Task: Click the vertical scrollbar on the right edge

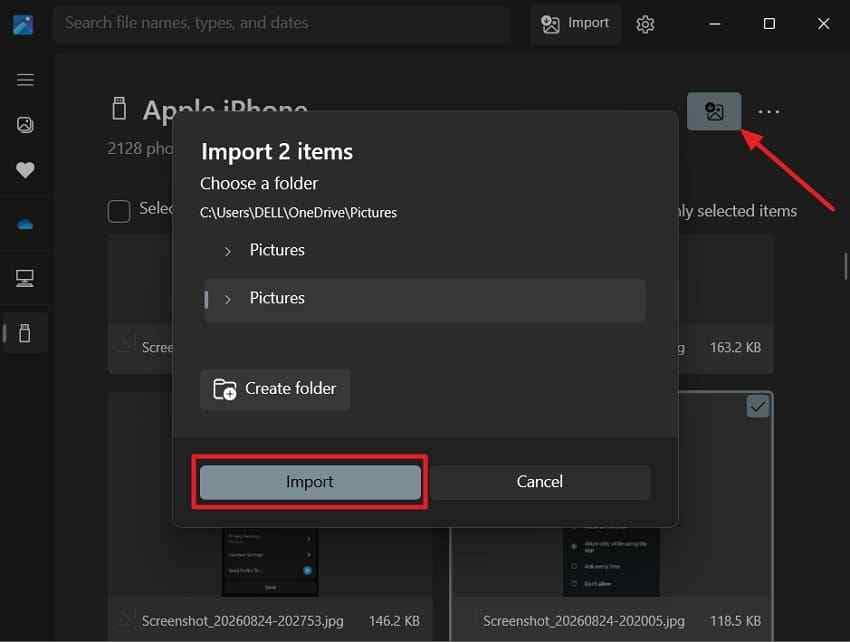Action: tap(846, 266)
